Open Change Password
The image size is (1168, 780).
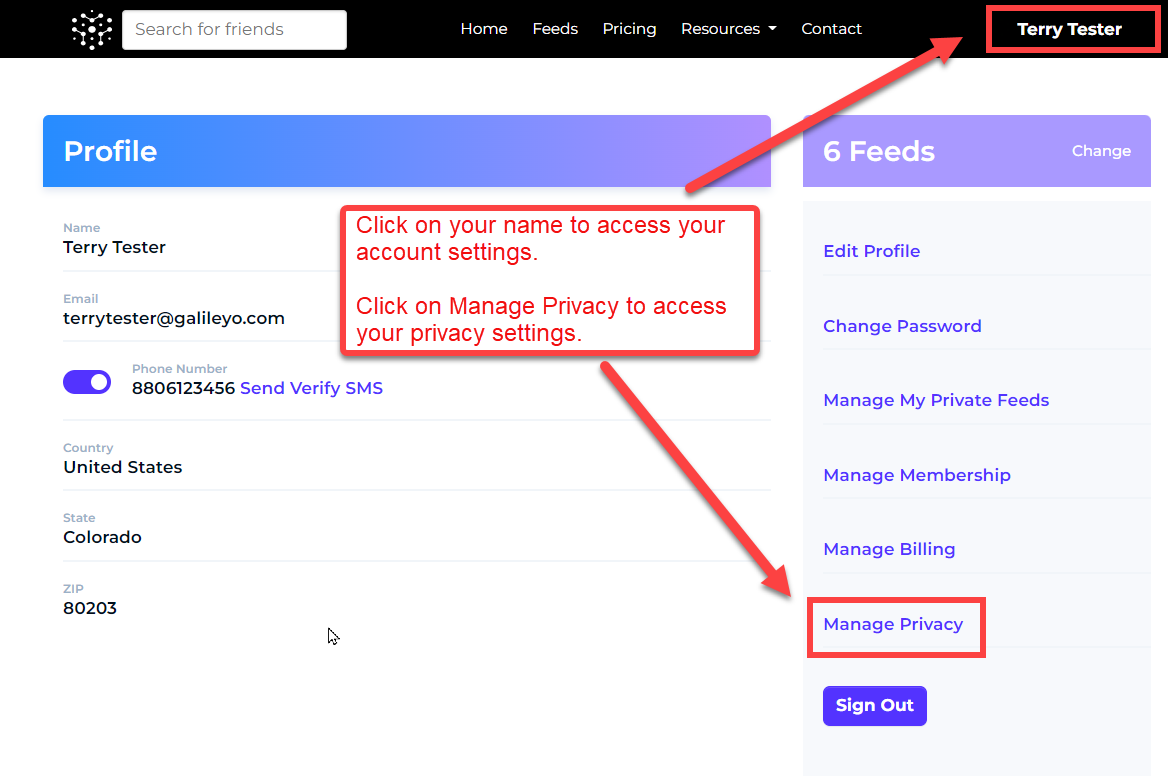pyautogui.click(x=902, y=326)
